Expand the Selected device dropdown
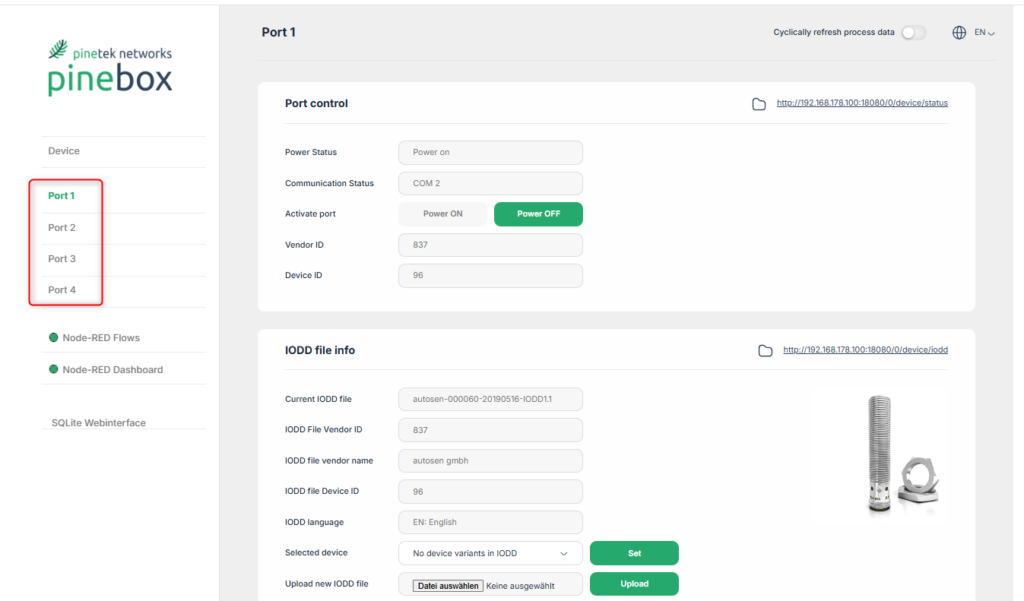 click(490, 553)
